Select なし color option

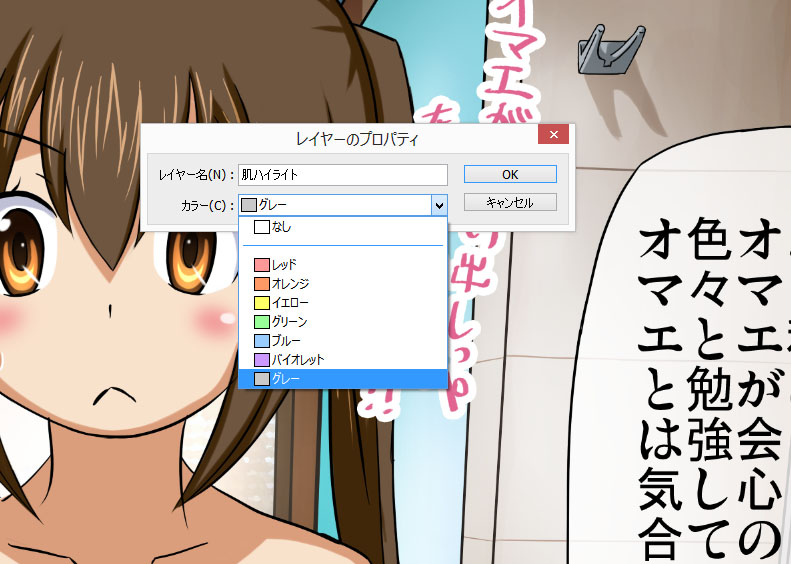point(343,227)
